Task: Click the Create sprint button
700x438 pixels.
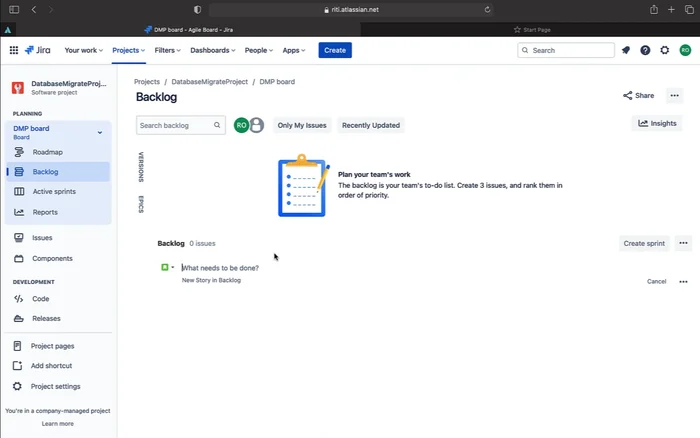Action: click(644, 243)
